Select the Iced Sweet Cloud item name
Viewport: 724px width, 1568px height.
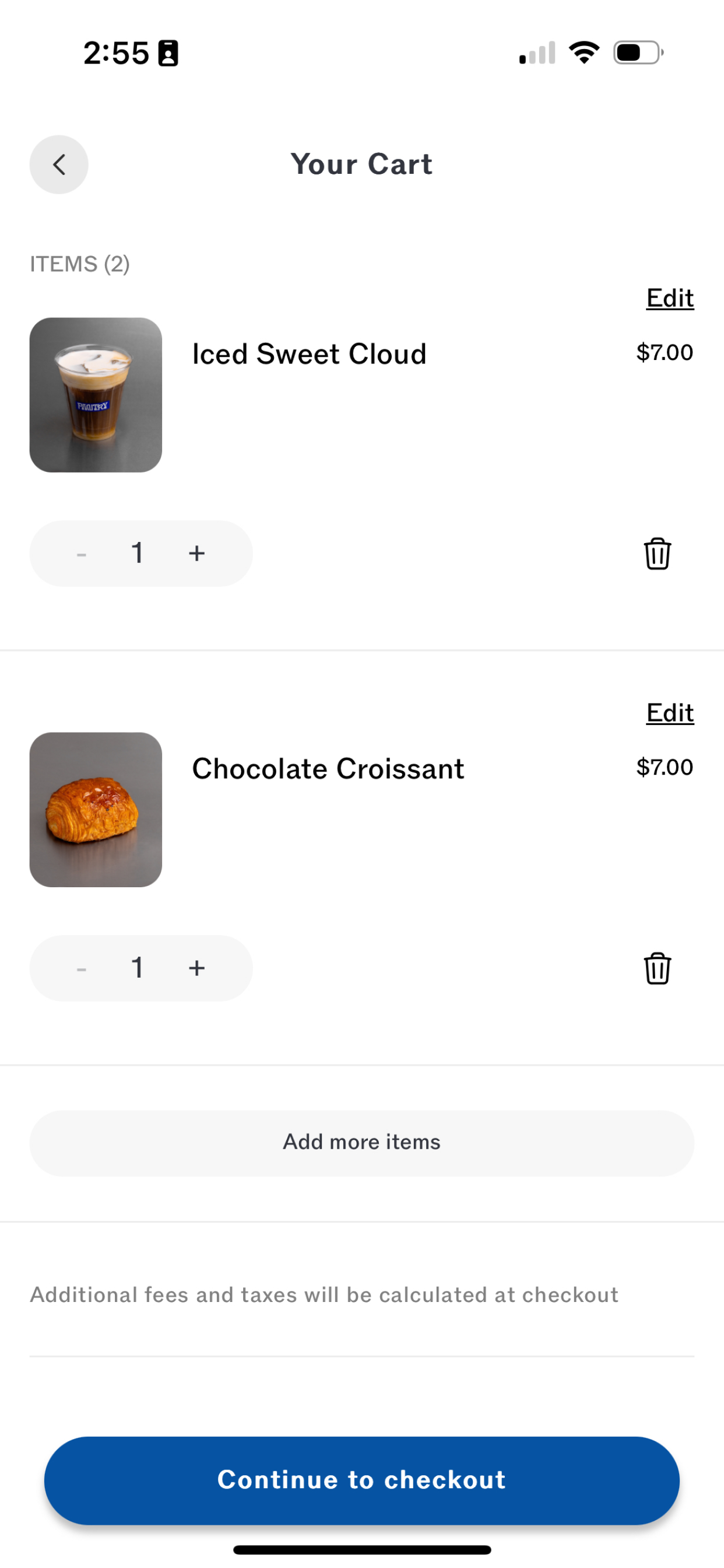pos(309,354)
